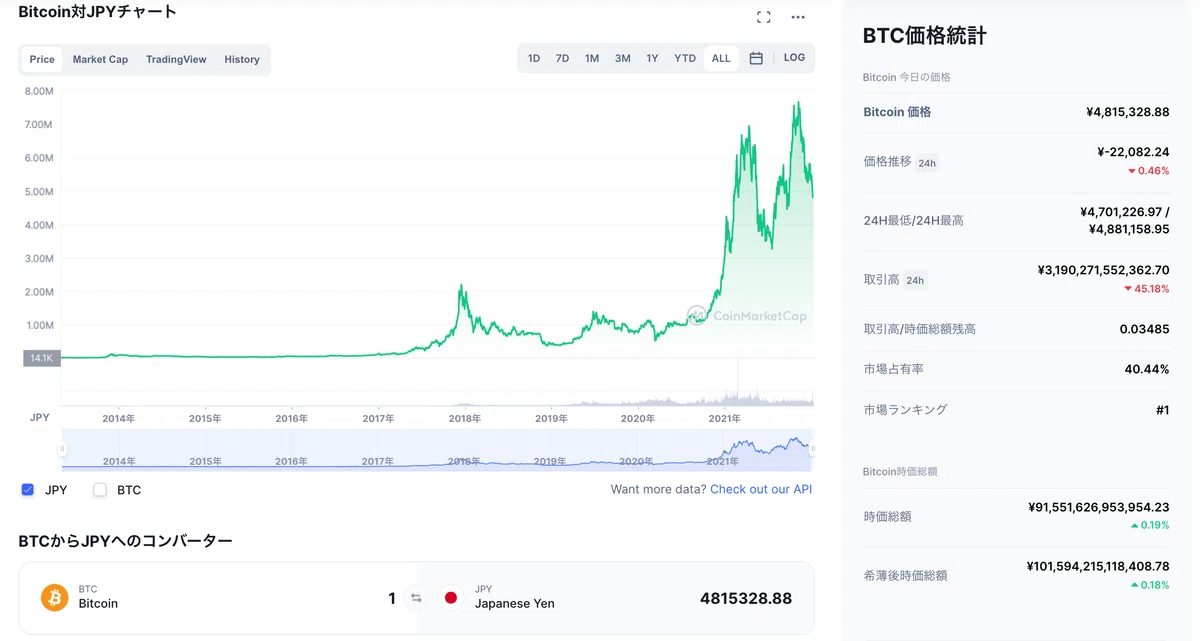The width and height of the screenshot is (1200, 641).
Task: Click the left handle of range slider
Action: click(63, 449)
